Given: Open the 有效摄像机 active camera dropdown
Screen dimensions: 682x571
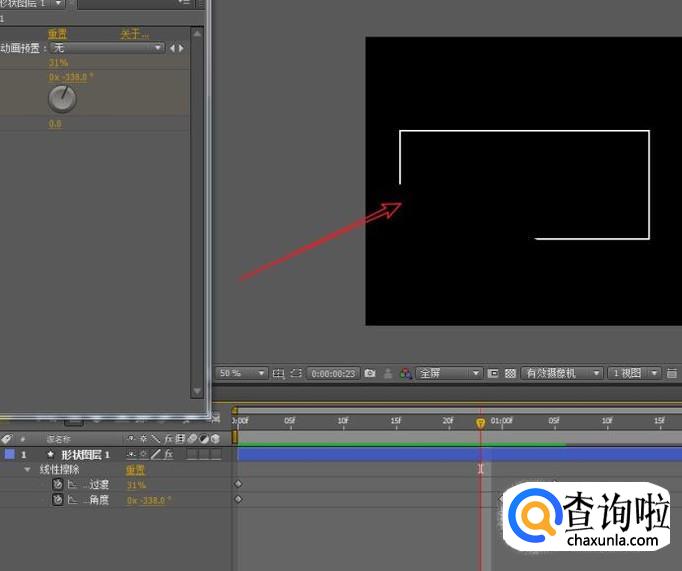Looking at the screenshot, I should coord(562,373).
